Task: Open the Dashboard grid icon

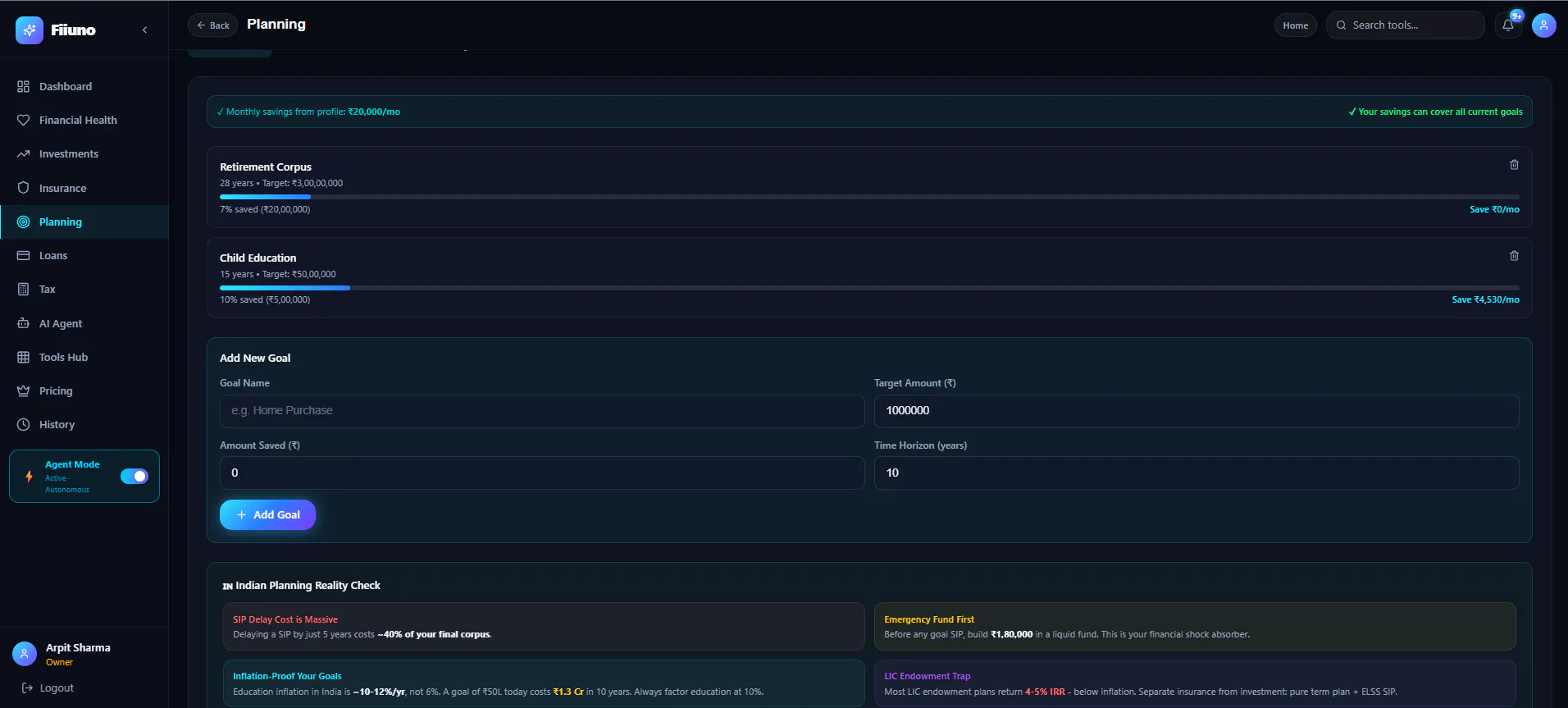Action: [x=23, y=86]
